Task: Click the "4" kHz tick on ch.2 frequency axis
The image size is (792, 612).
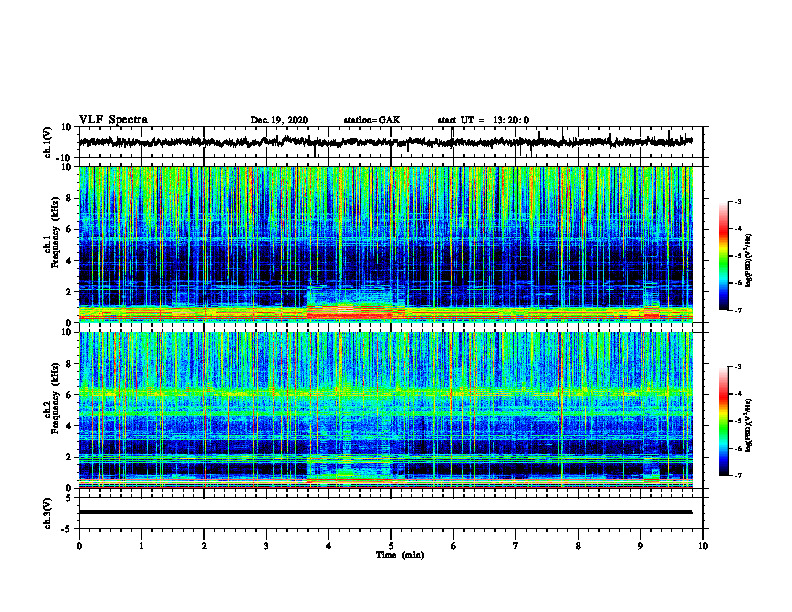Action: pos(69,426)
